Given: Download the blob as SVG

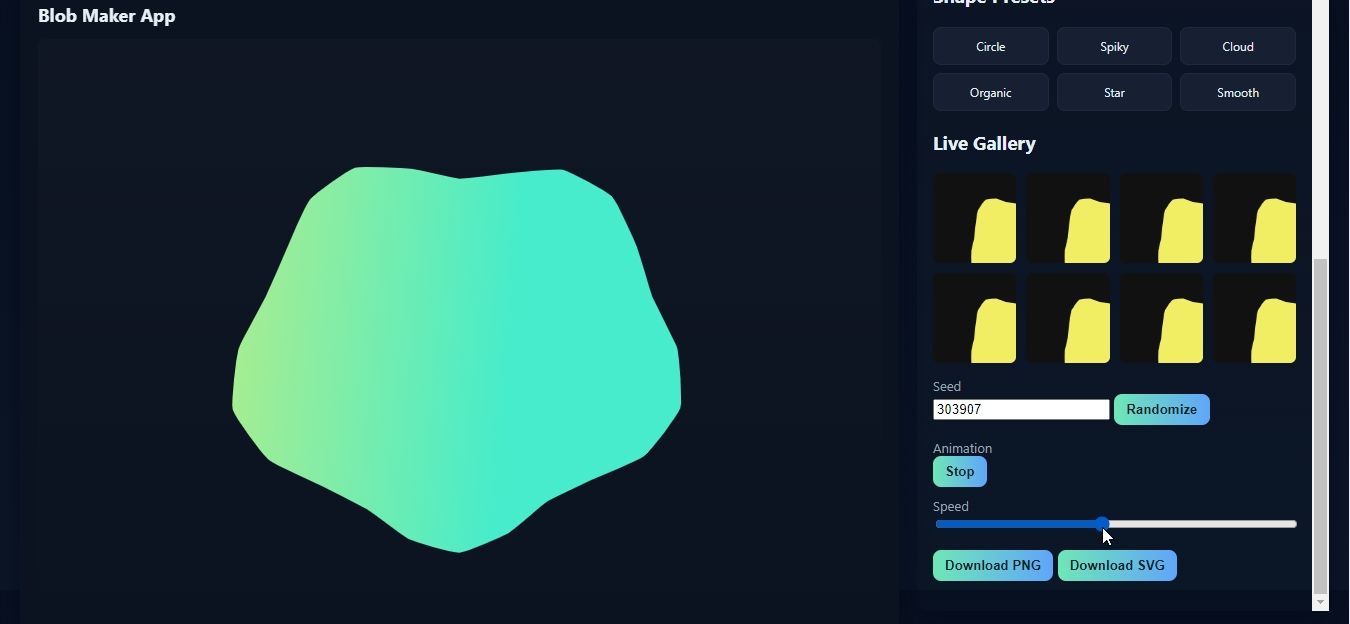Looking at the screenshot, I should pos(1116,565).
